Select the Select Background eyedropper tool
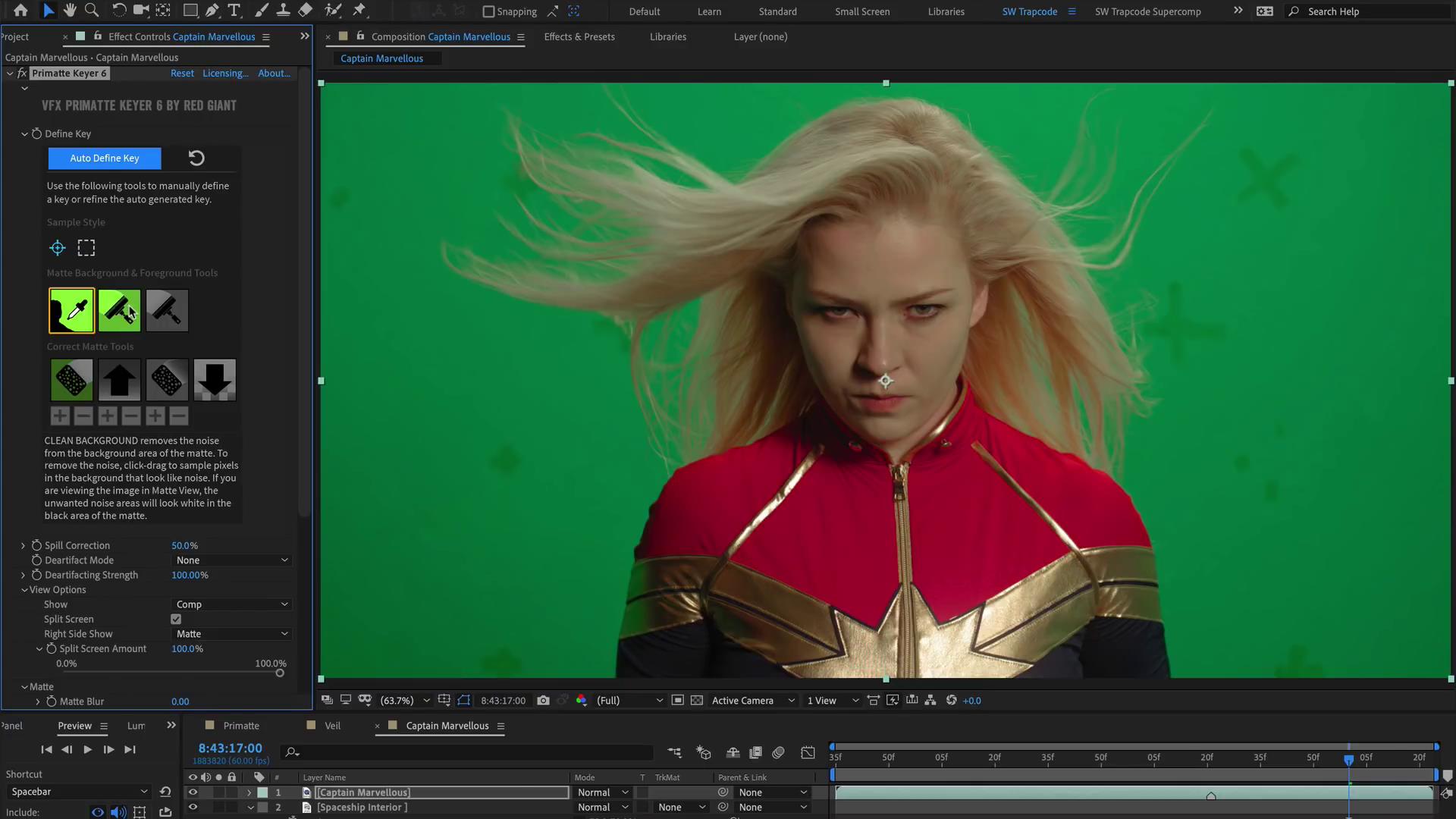Screen dimensions: 1456x819 pos(72,310)
